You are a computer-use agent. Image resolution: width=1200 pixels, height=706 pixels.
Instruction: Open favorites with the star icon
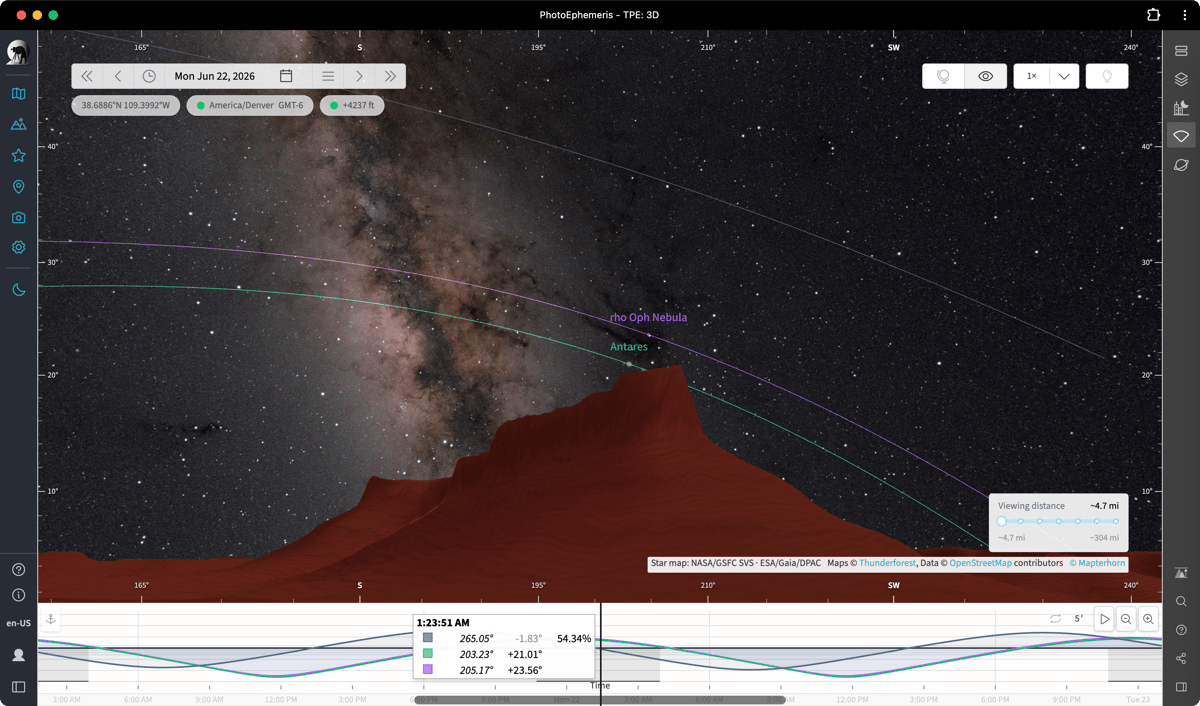(18, 156)
